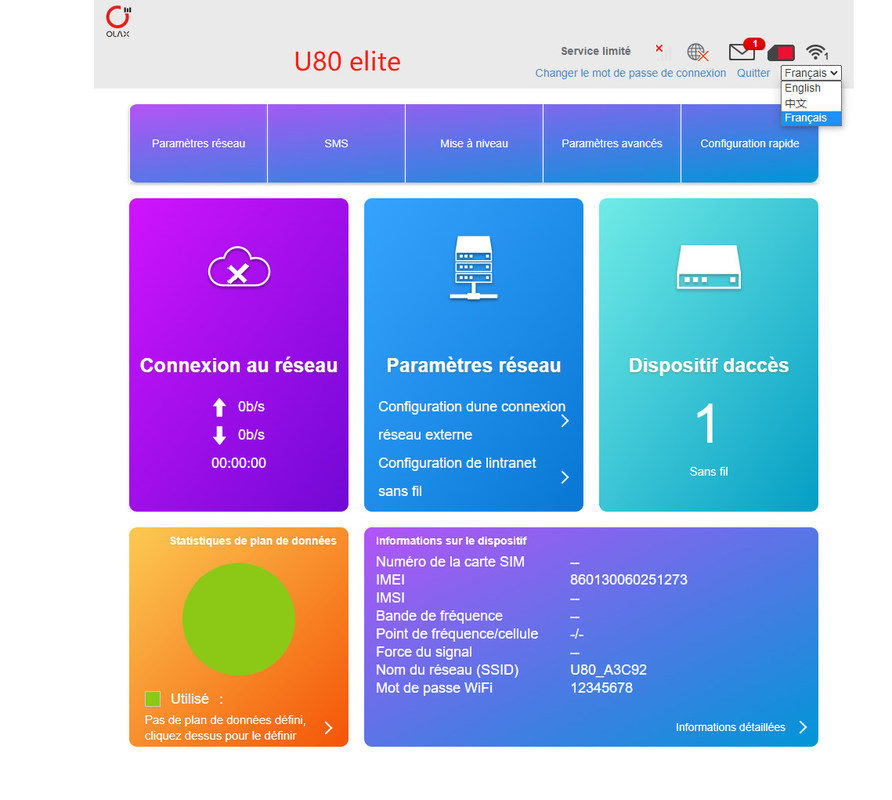Open the Français language dropdown
The image size is (892, 800).
point(811,73)
